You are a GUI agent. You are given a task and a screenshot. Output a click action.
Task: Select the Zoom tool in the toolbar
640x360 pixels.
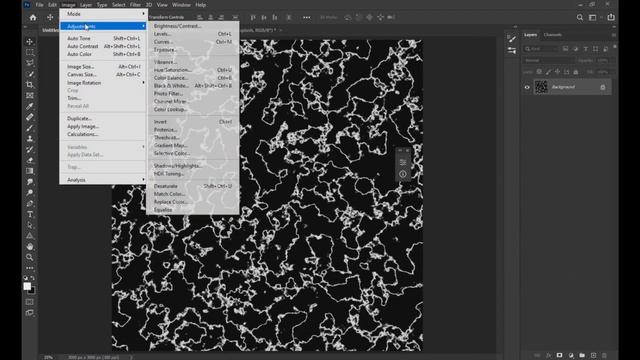[30, 257]
